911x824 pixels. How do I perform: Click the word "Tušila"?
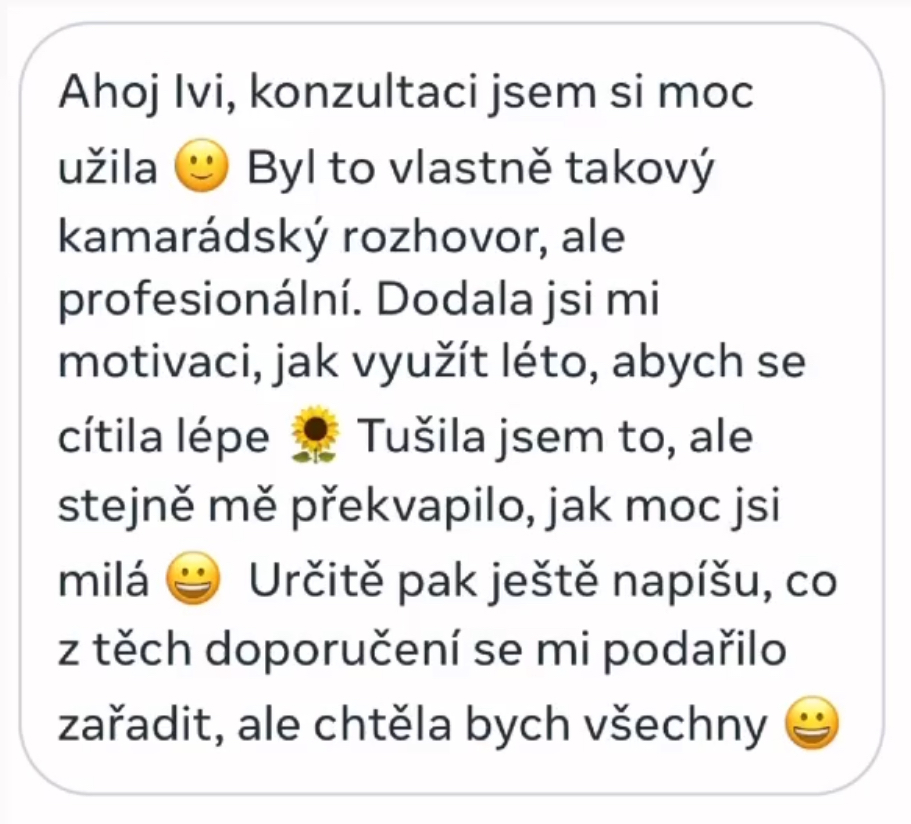421,436
